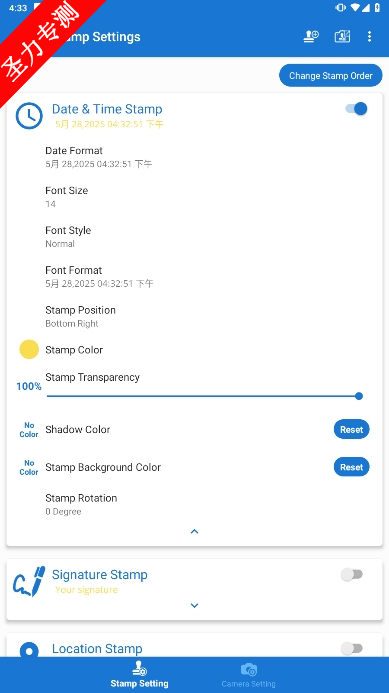Screen dimensions: 389x693
Task: Tap the Date & Time clock icon
Action: pos(29,116)
